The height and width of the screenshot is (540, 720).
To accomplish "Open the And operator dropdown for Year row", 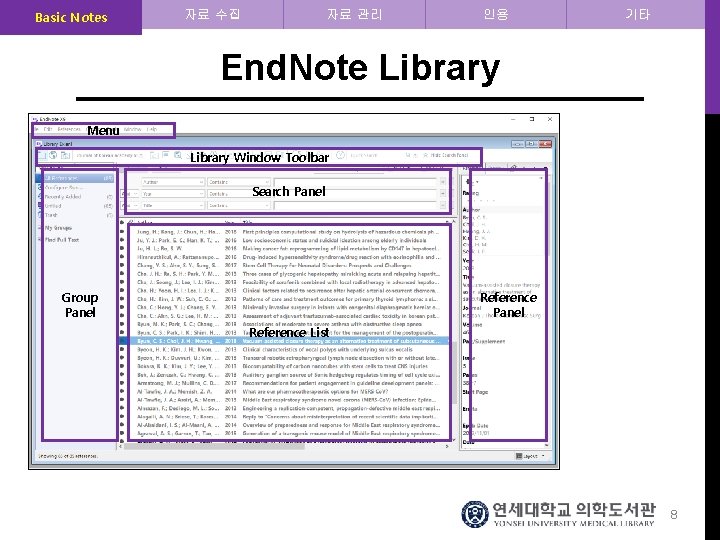I will point(130,194).
